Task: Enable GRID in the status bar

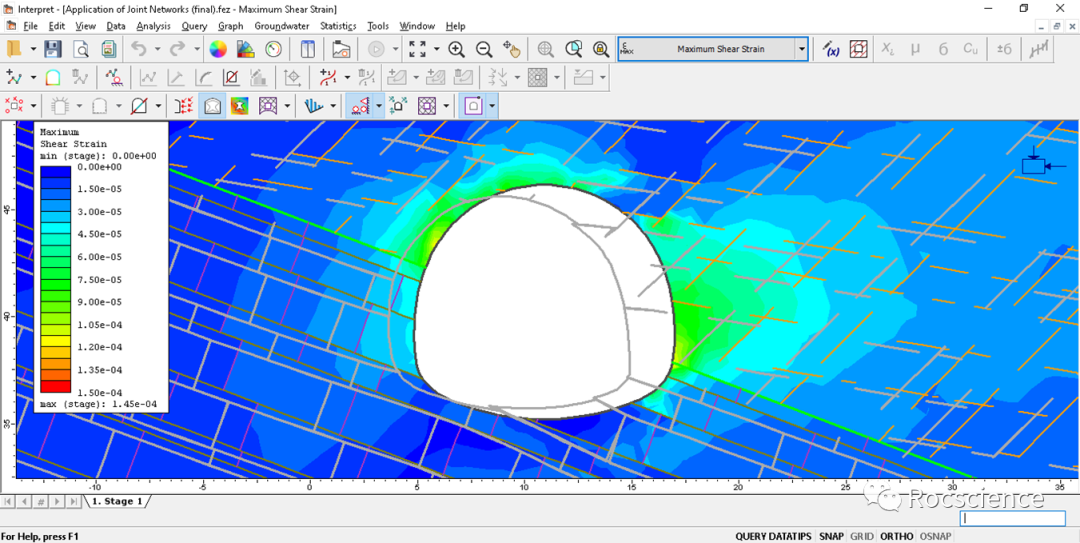Action: (862, 536)
